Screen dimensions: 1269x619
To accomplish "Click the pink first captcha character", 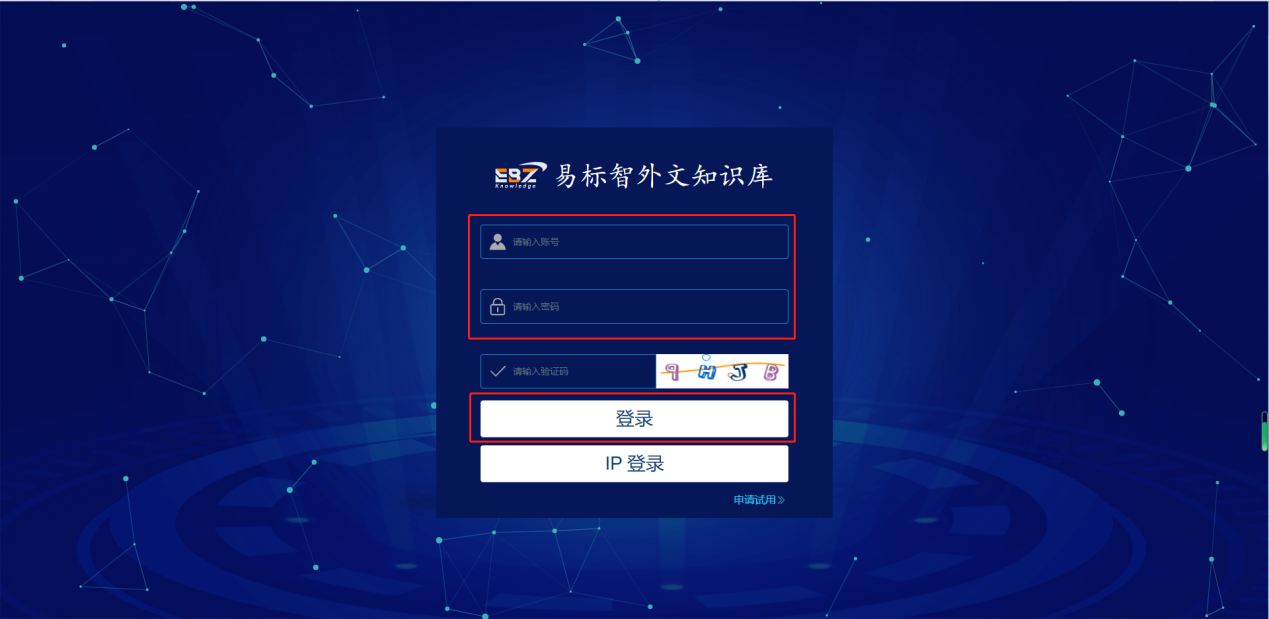I will point(674,373).
